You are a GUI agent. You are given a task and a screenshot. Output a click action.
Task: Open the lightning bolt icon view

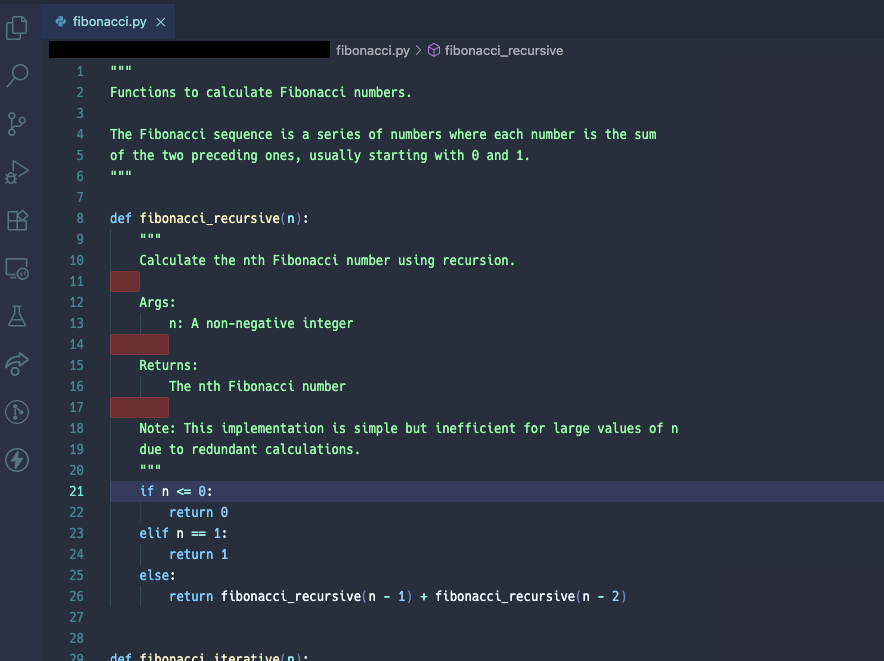point(17,460)
